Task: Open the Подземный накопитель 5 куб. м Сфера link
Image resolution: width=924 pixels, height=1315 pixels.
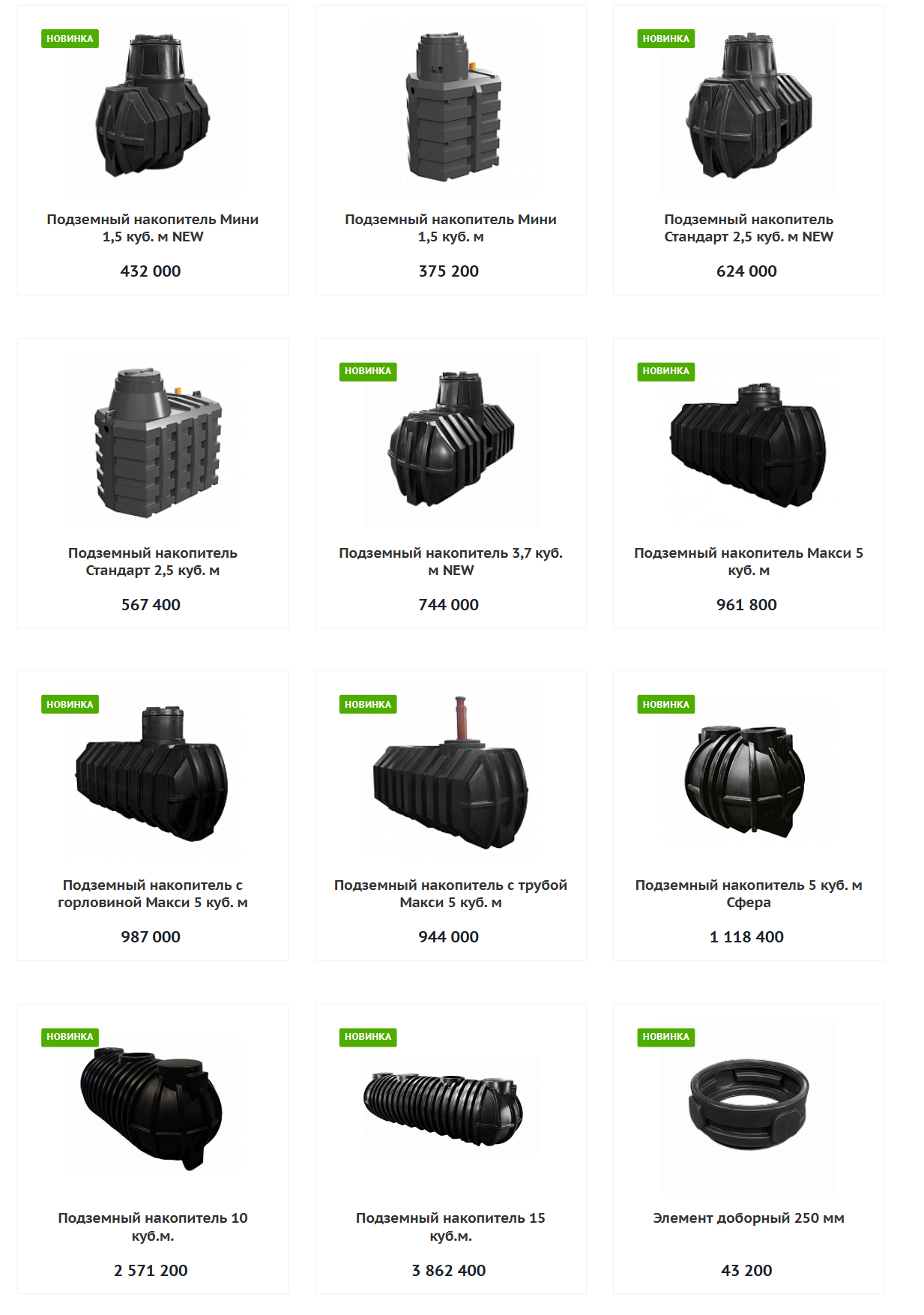Action: (x=749, y=894)
